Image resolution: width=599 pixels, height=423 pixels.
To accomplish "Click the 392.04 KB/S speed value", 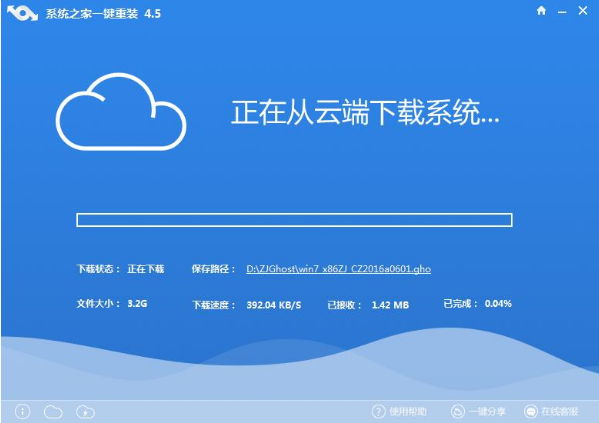I will 274,305.
